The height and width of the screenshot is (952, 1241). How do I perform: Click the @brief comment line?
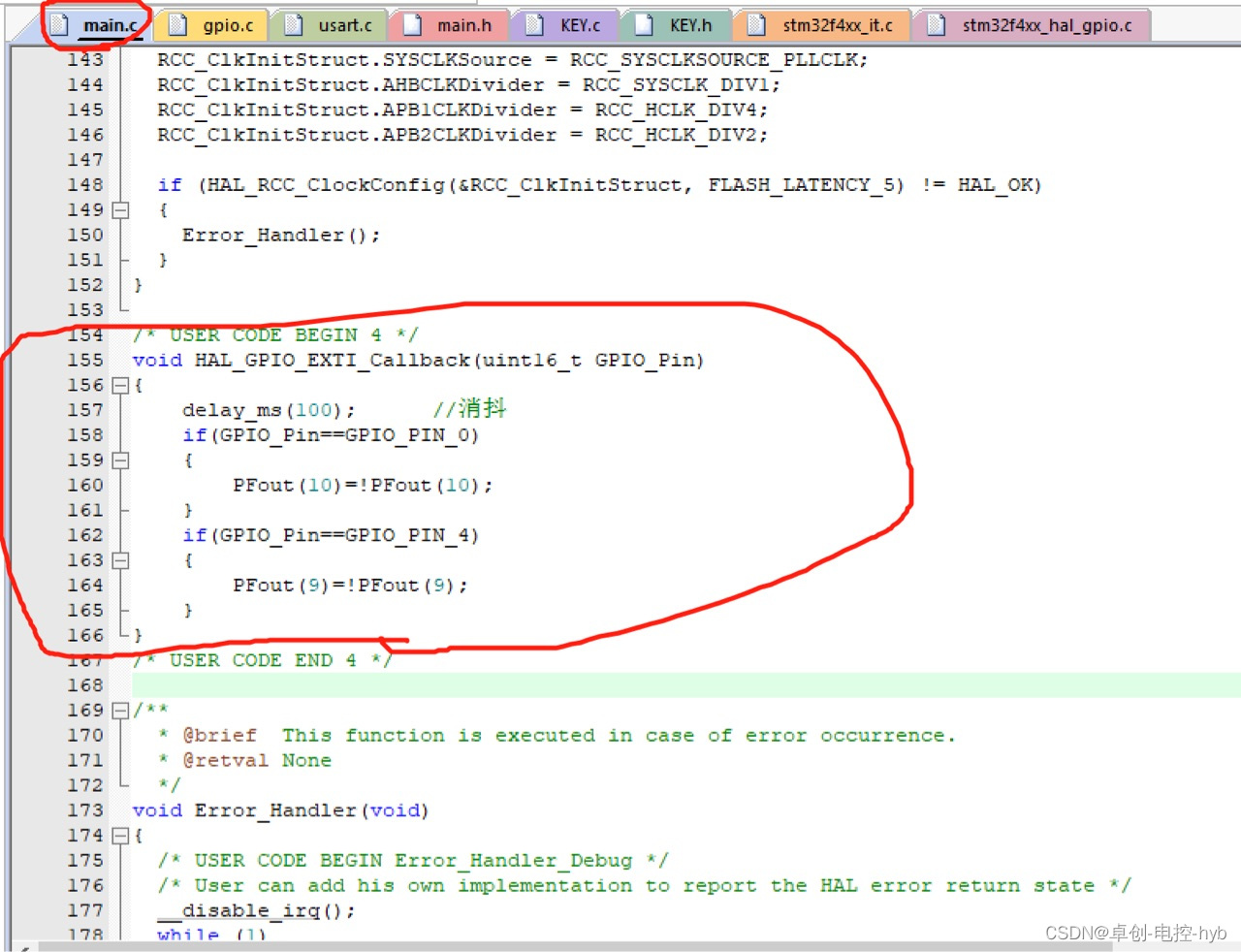557,736
